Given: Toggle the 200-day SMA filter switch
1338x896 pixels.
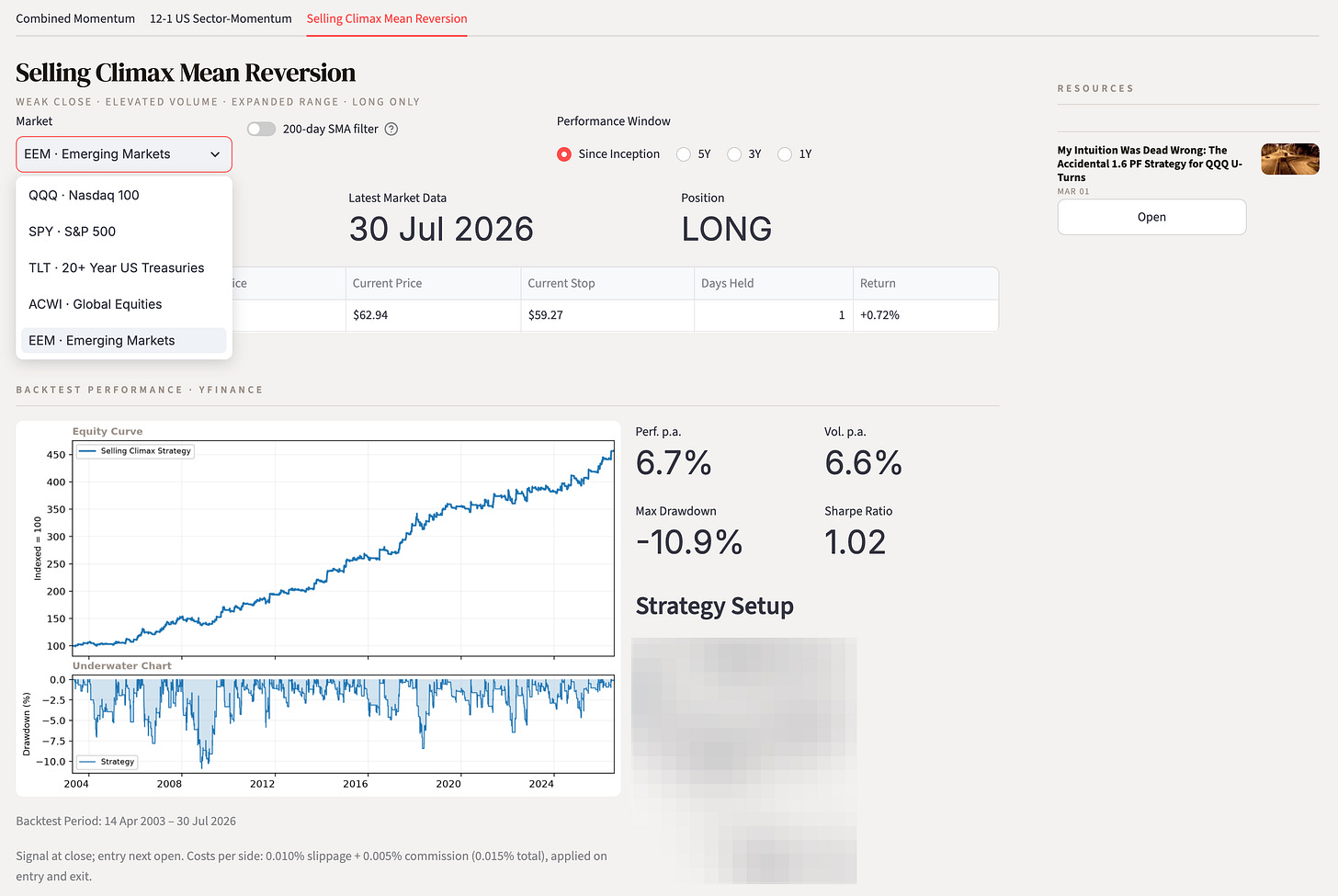Looking at the screenshot, I should coord(261,129).
